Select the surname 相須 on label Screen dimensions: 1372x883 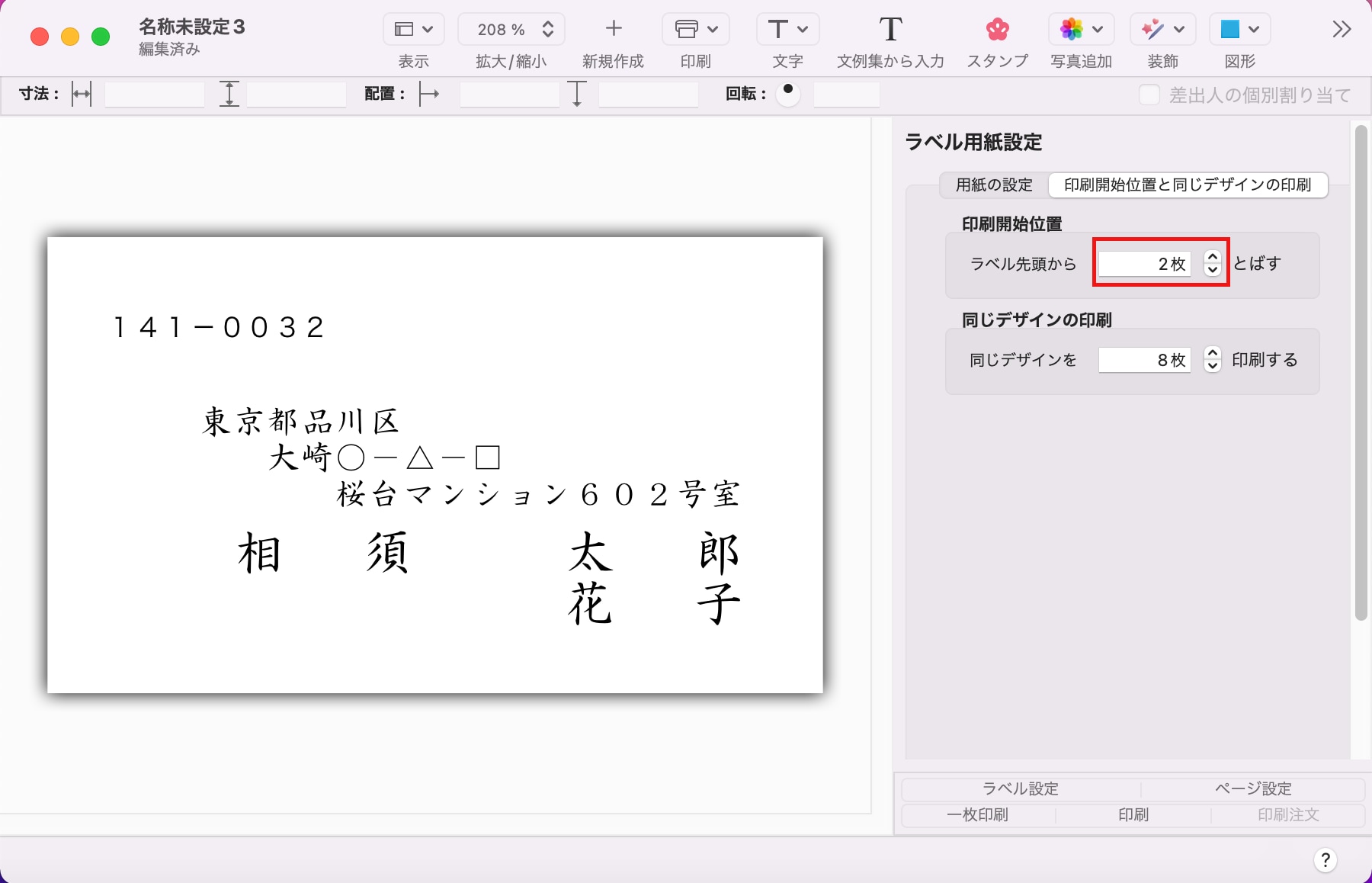324,552
